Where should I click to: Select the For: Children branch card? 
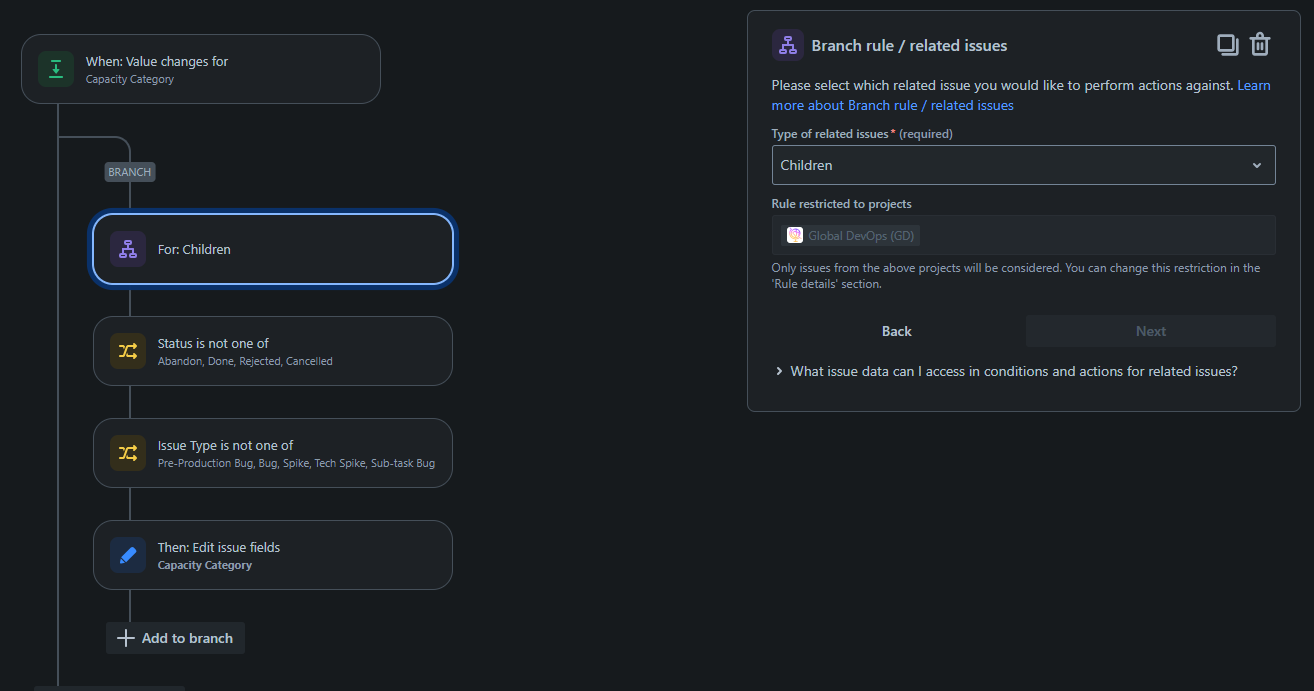pyautogui.click(x=273, y=249)
